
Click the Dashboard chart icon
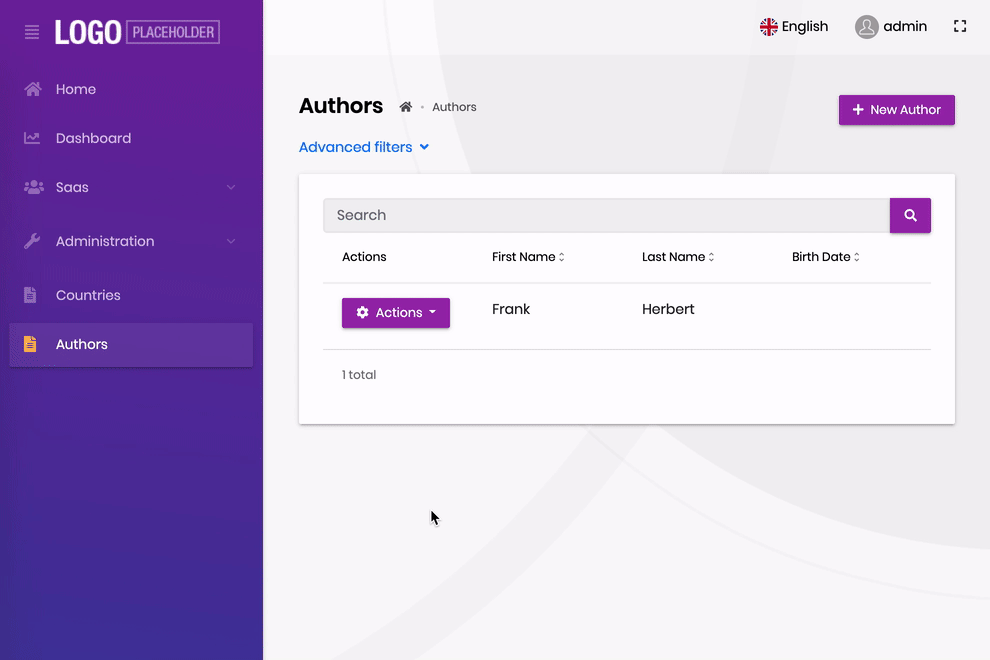coord(32,138)
